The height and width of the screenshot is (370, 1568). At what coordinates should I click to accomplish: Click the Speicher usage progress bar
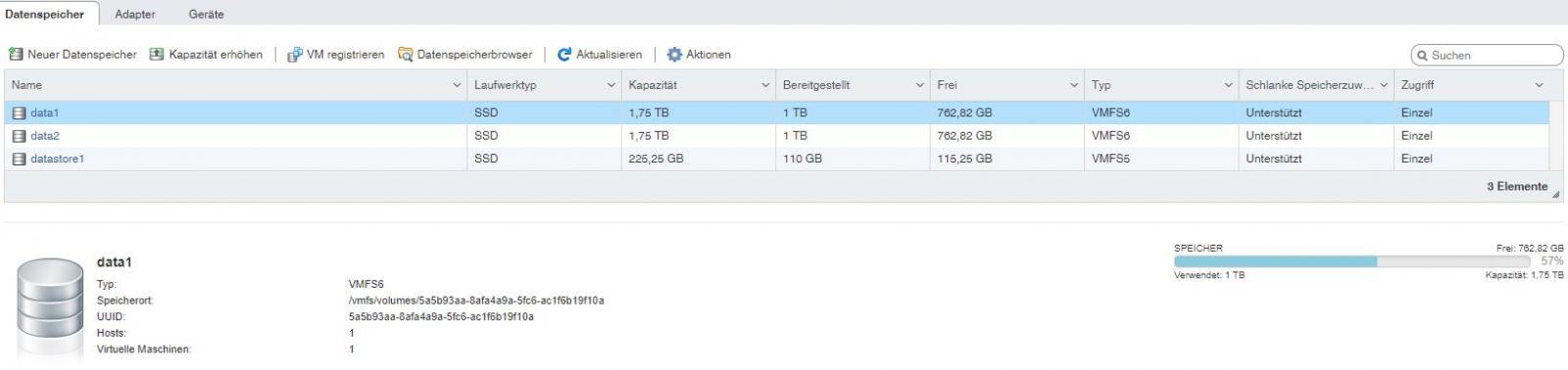tap(1351, 261)
